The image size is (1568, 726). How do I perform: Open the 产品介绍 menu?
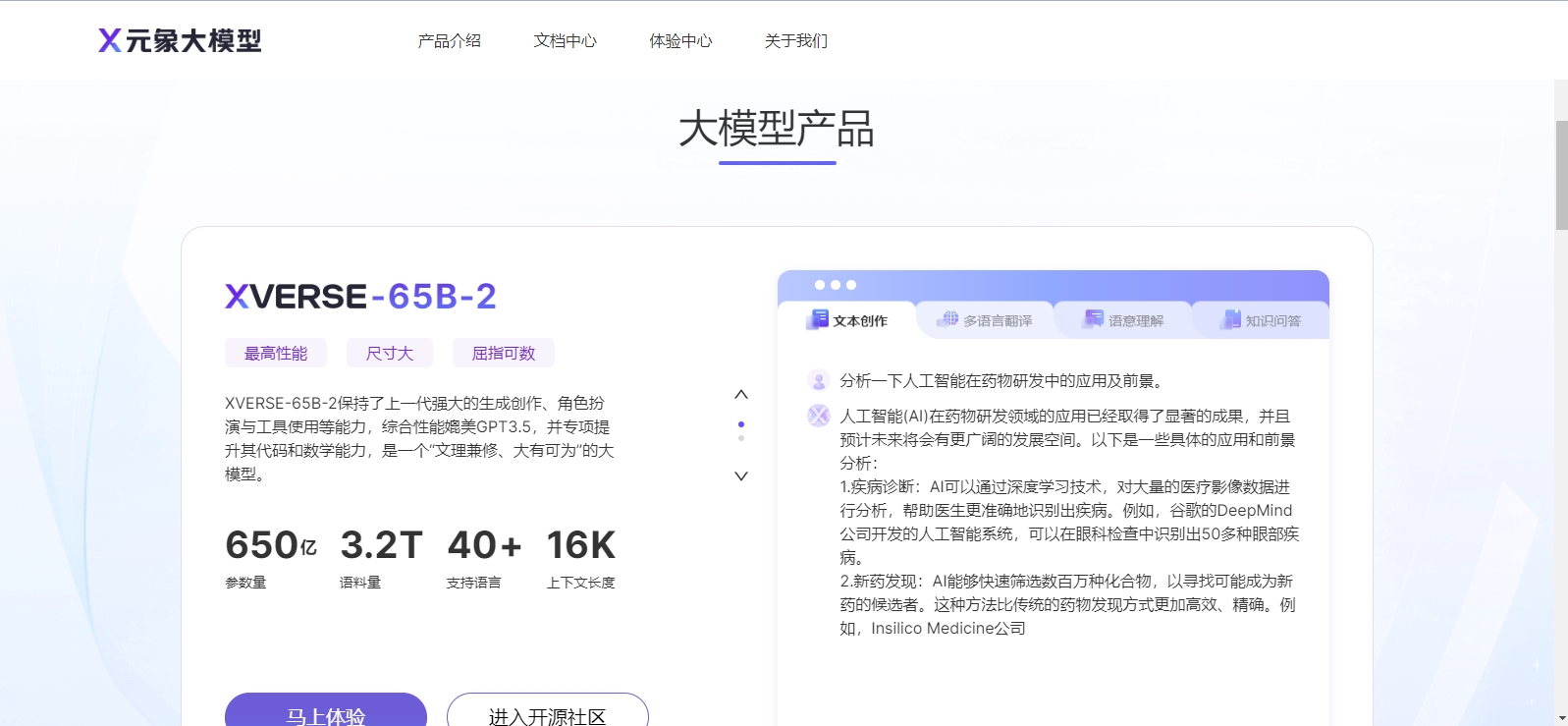[x=449, y=41]
